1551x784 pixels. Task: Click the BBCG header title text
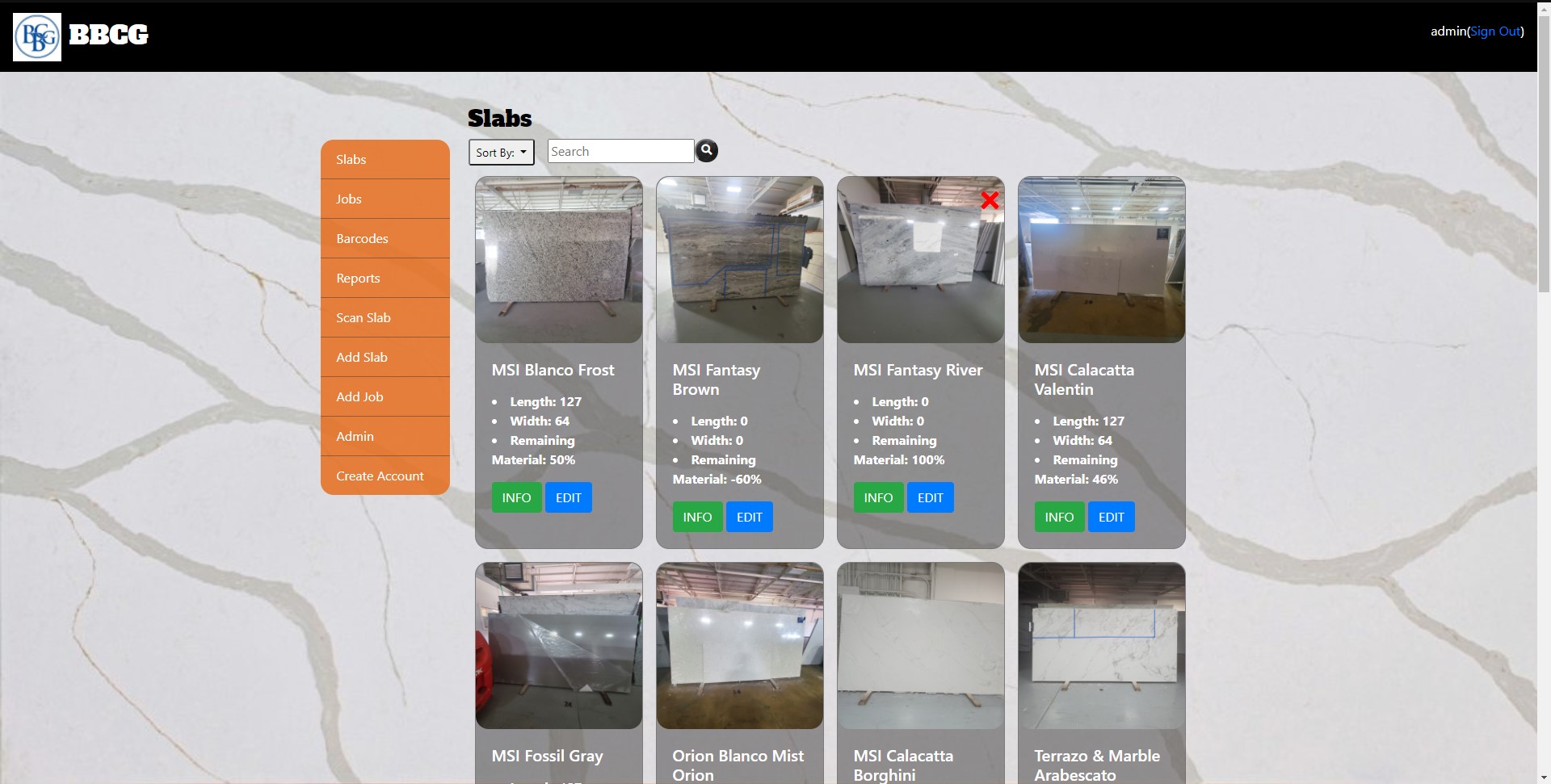[108, 35]
